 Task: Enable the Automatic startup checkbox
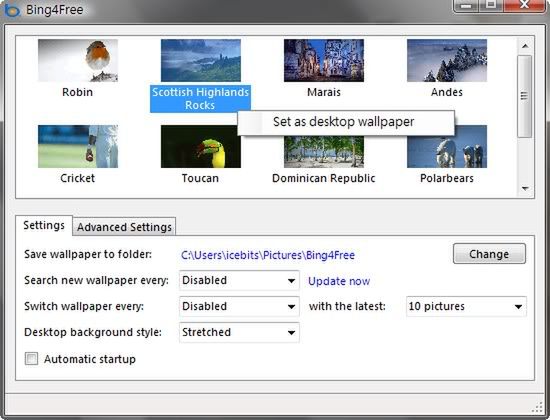pyautogui.click(x=31, y=359)
